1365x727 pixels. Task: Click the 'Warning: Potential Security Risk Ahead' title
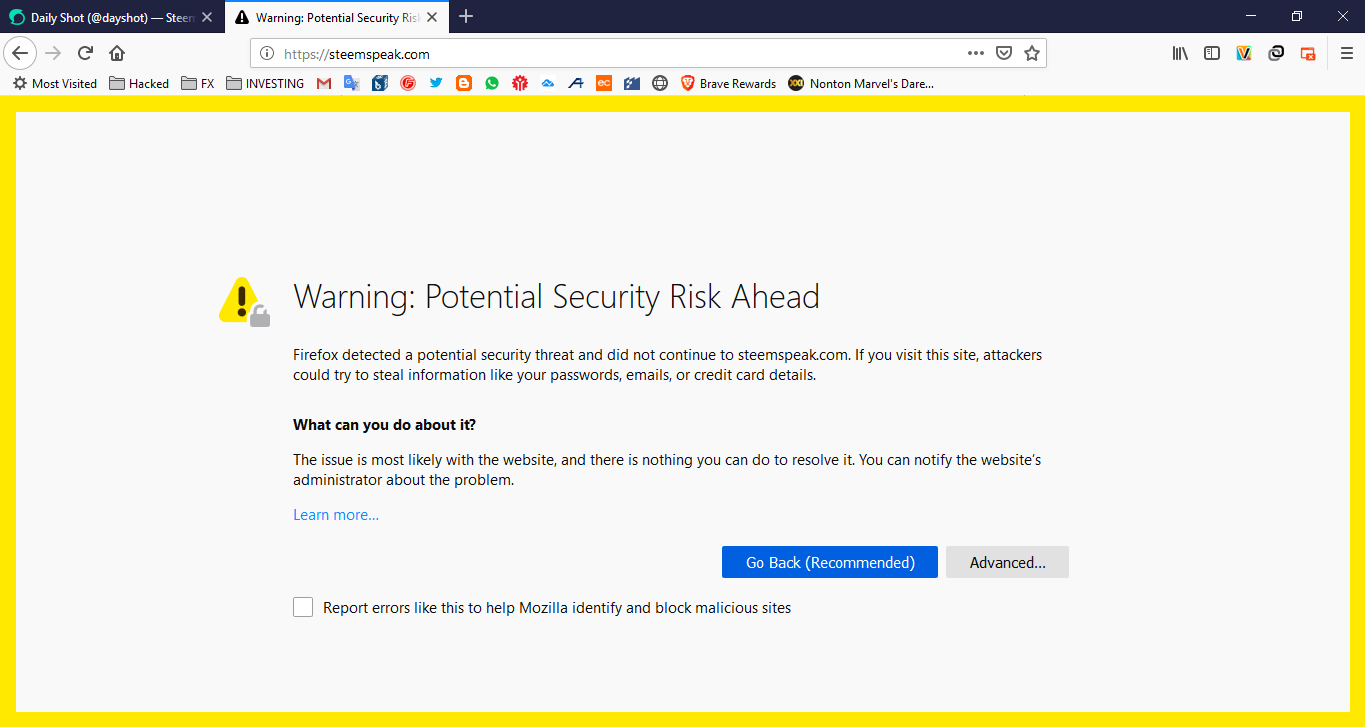tap(556, 297)
